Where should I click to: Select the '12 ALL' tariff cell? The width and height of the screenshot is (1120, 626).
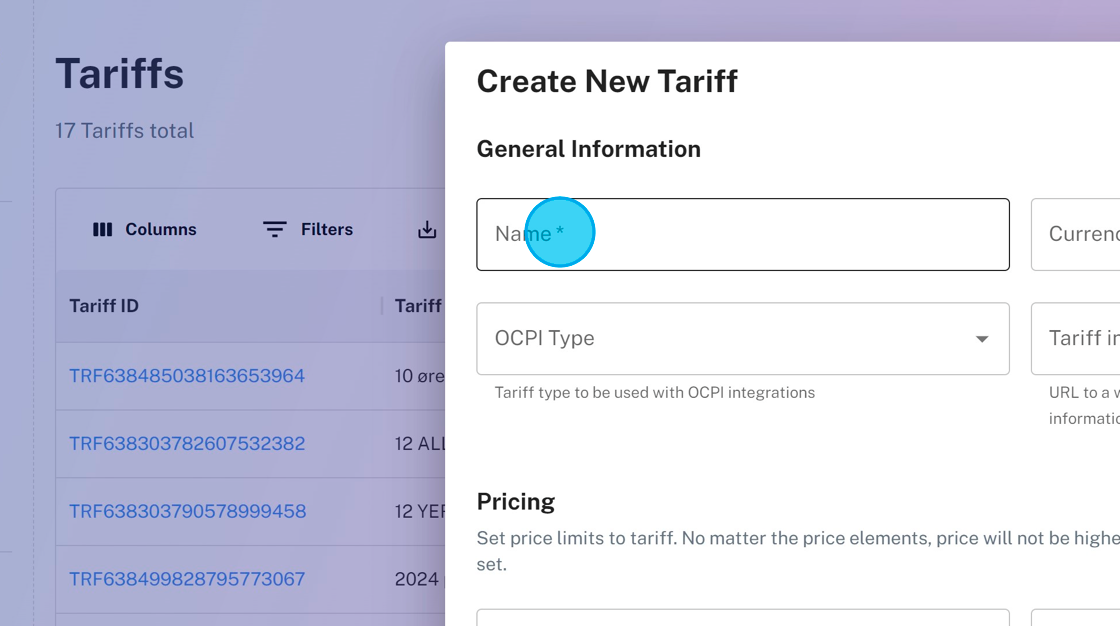click(419, 443)
